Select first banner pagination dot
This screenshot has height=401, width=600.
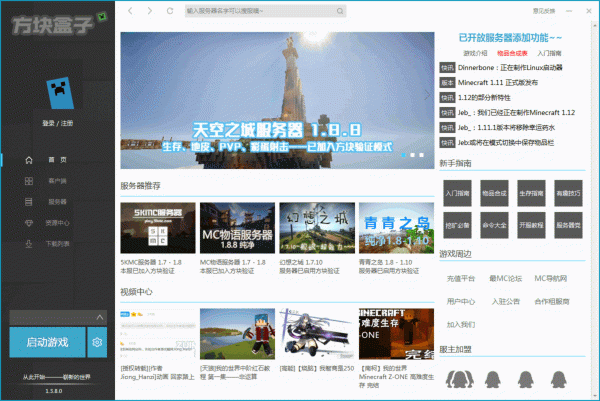pos(403,155)
